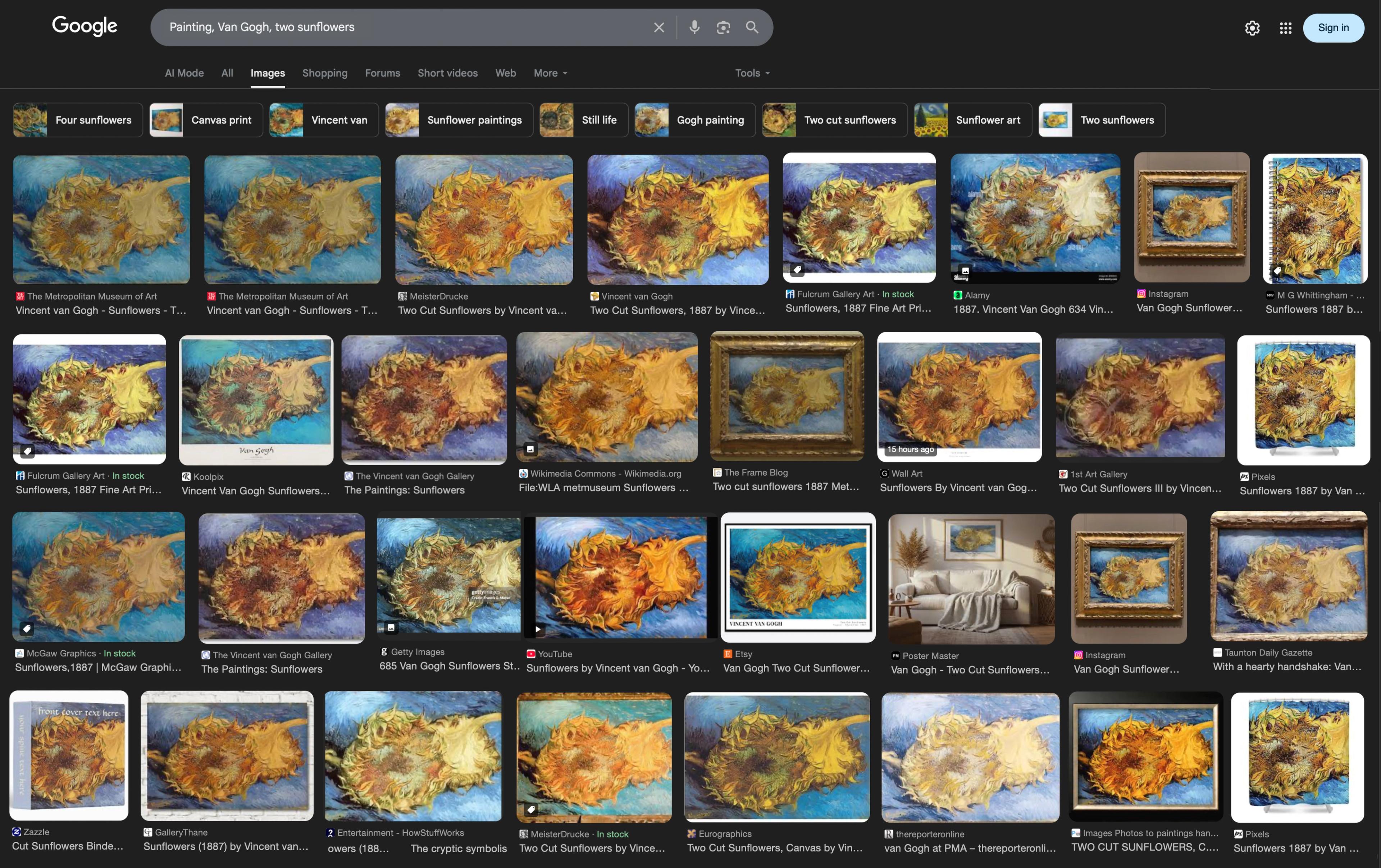Screen dimensions: 1381x868
Task: Start voice search with the microphone icon
Action: pos(694,27)
